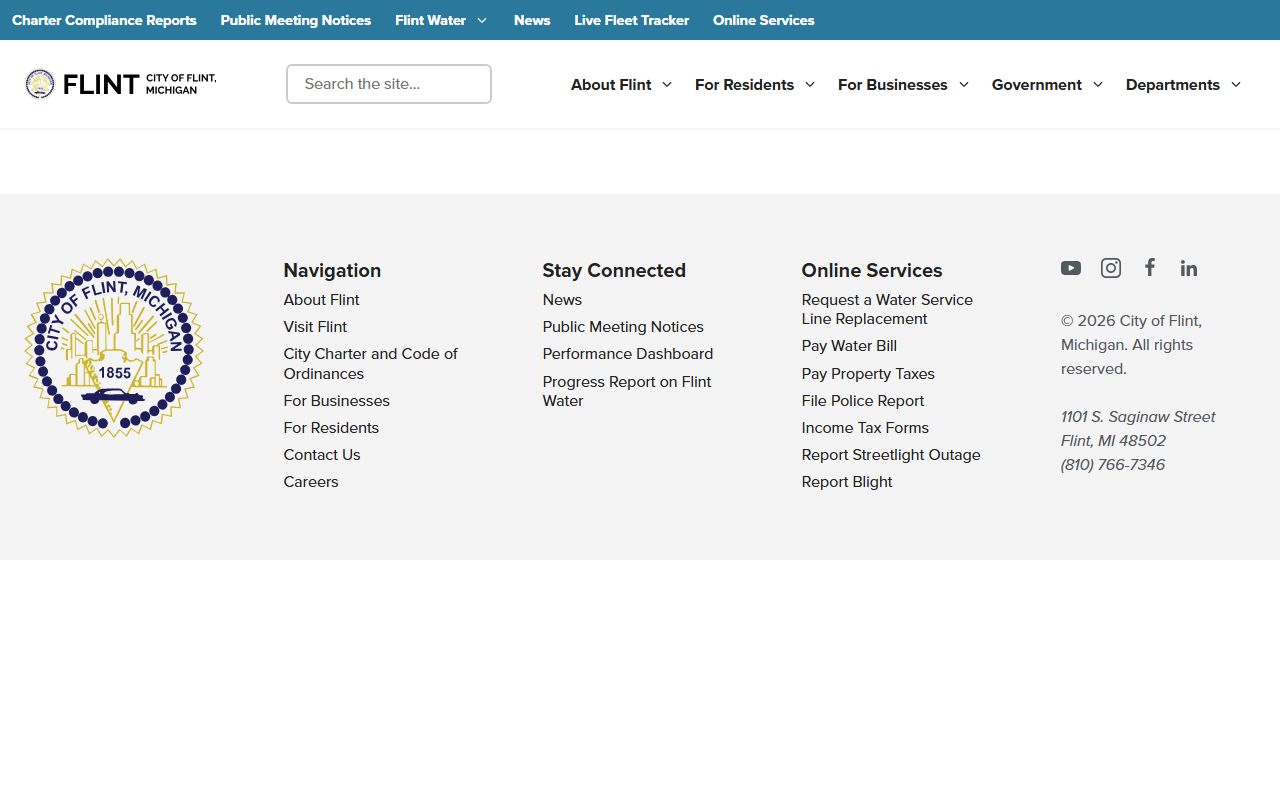1280x800 pixels.
Task: Open the Pay Water Bill link
Action: [x=849, y=346]
